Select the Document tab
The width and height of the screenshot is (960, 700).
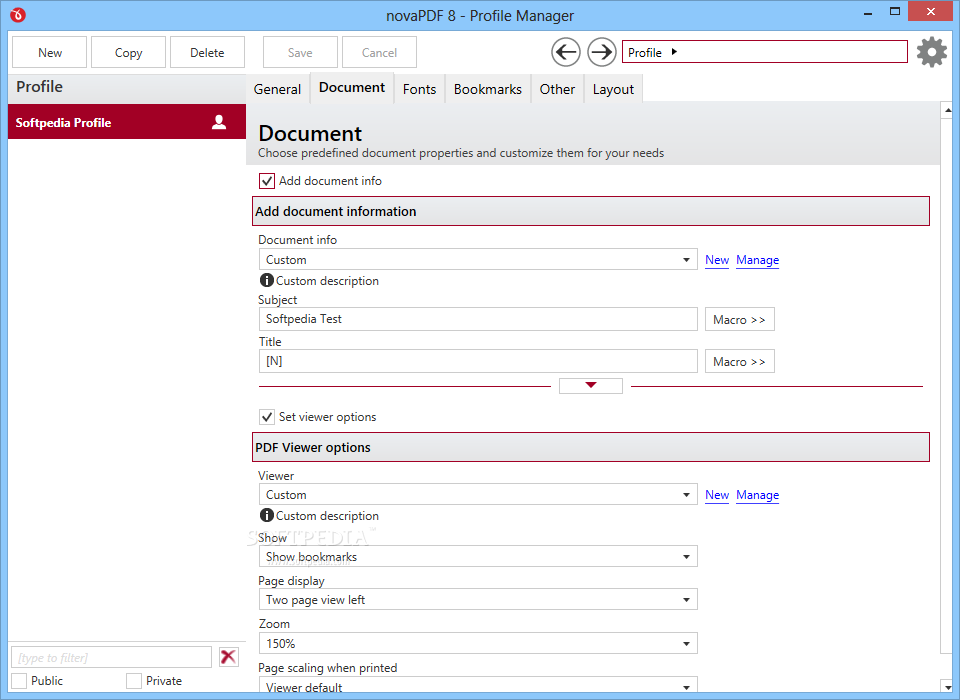(x=352, y=88)
